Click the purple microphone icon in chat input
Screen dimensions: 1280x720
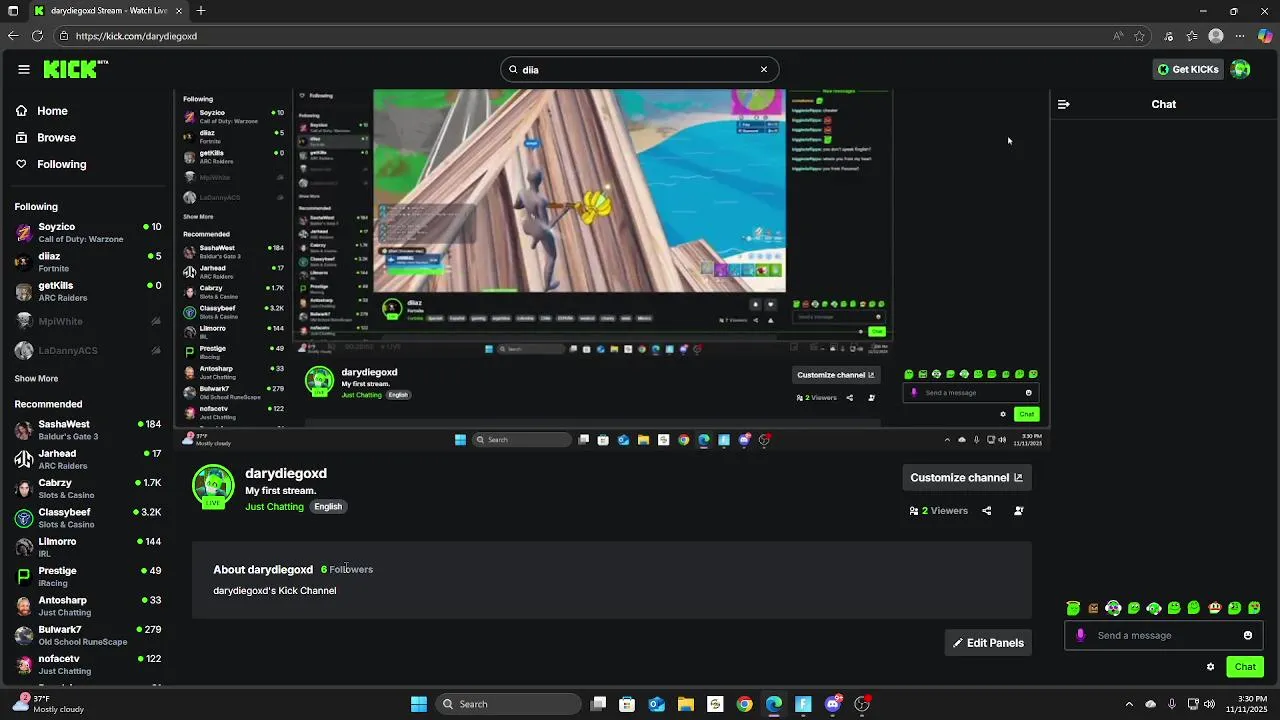(x=1080, y=635)
